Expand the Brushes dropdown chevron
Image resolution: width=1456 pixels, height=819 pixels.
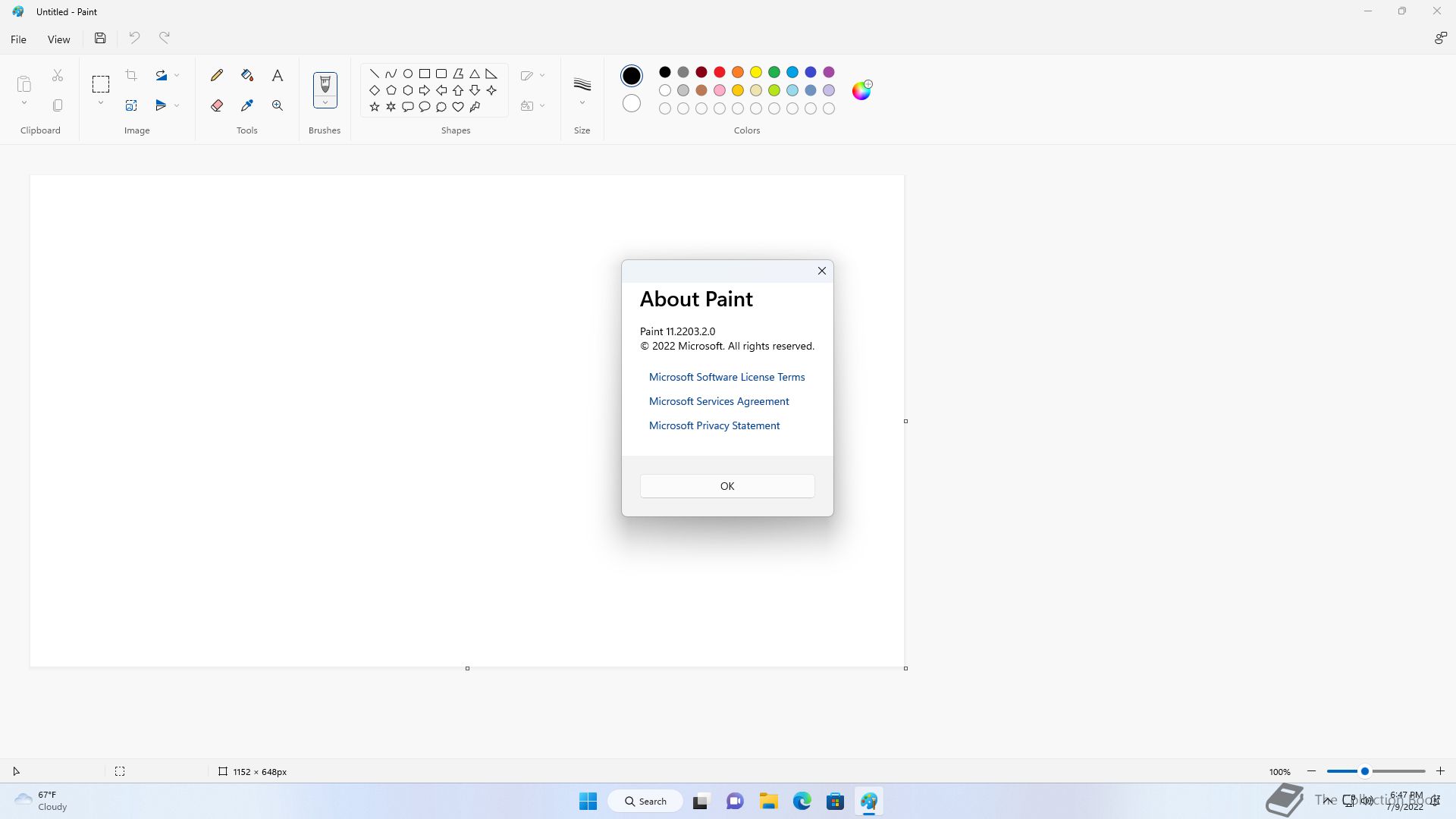pyautogui.click(x=325, y=102)
